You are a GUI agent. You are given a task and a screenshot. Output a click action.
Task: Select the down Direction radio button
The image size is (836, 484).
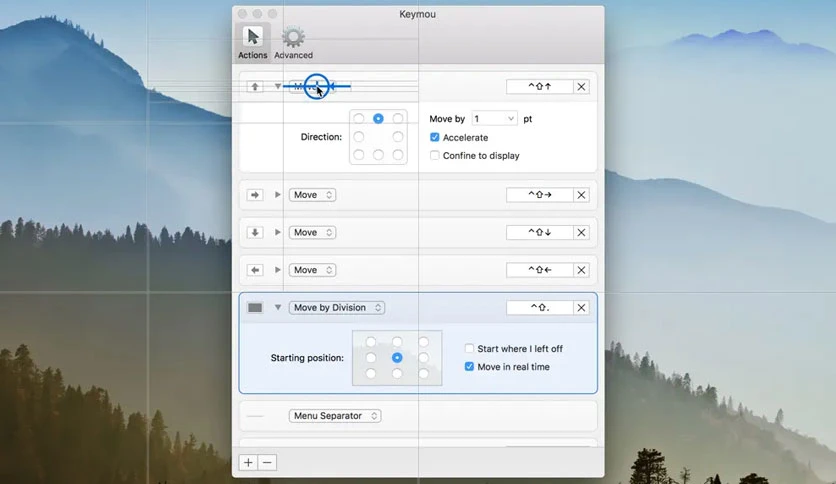coord(378,155)
